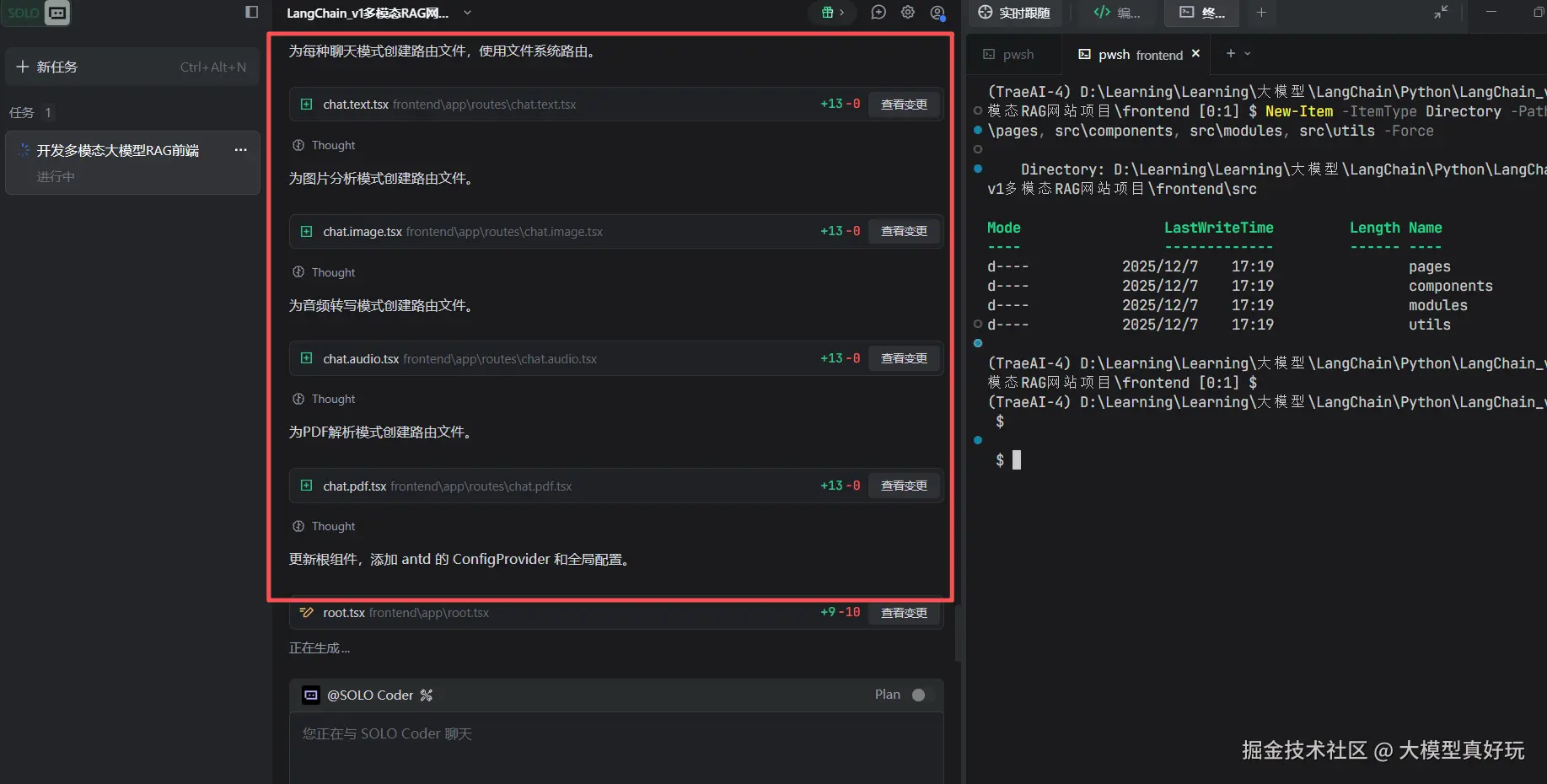Open the chat.audio.tsx file card
The width and height of the screenshot is (1547, 784).
[x=615, y=359]
